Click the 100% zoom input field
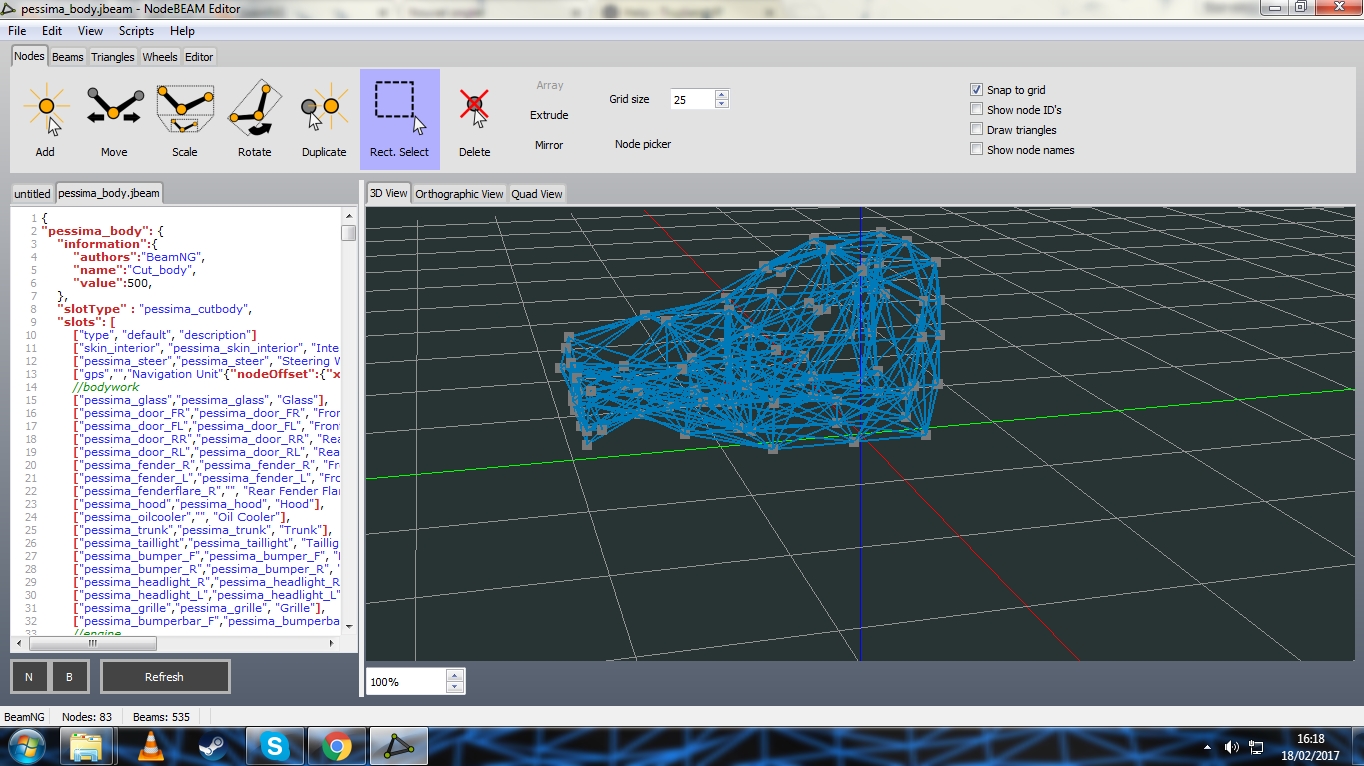This screenshot has width=1364, height=766. click(406, 681)
